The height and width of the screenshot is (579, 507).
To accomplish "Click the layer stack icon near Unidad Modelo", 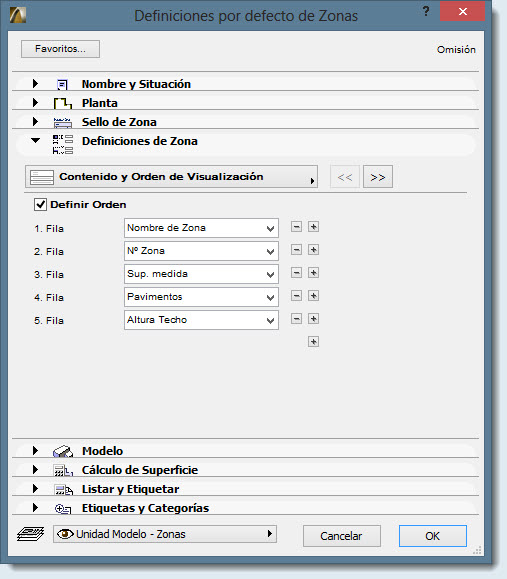I will pos(30,534).
